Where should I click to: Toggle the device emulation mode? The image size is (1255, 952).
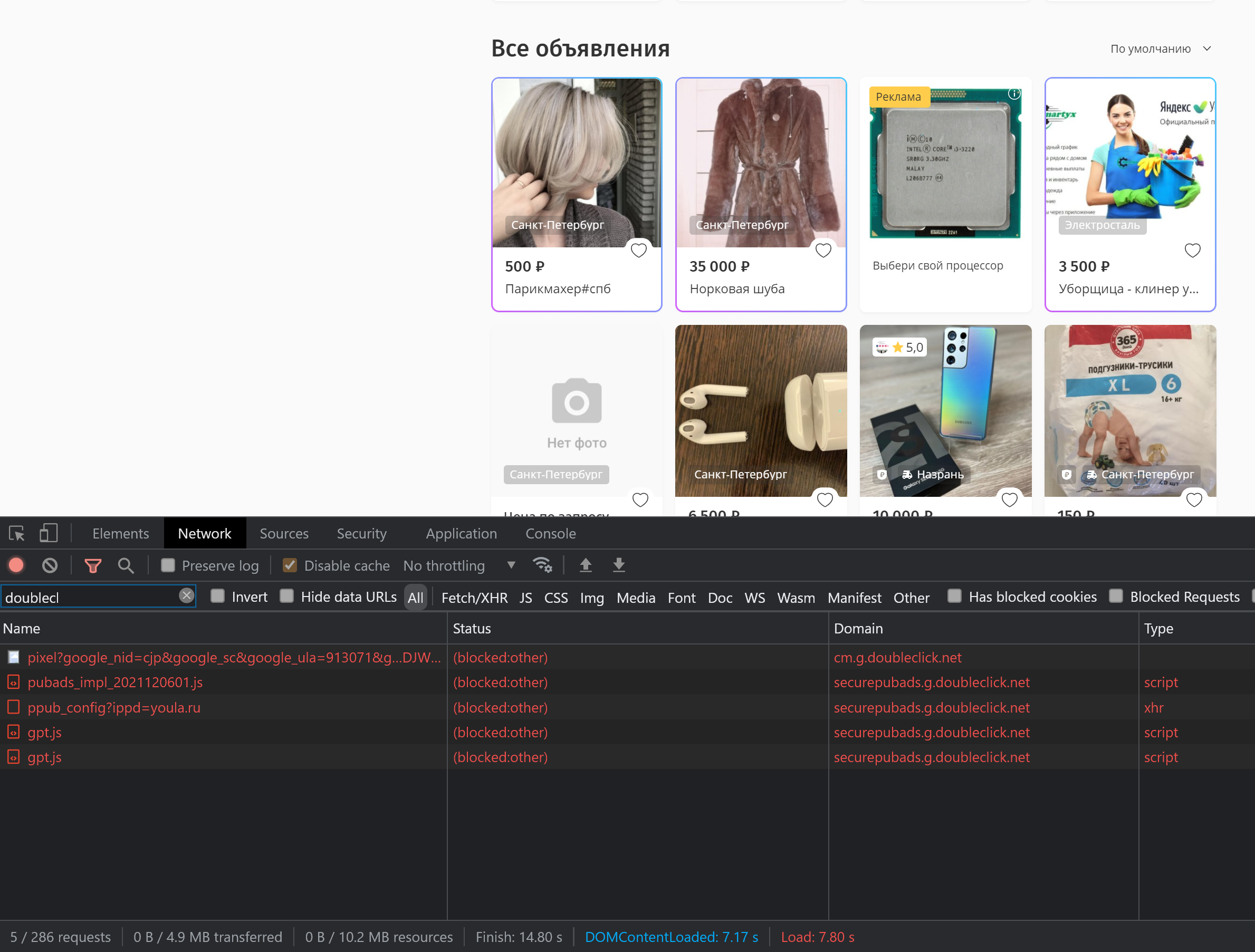[x=48, y=533]
